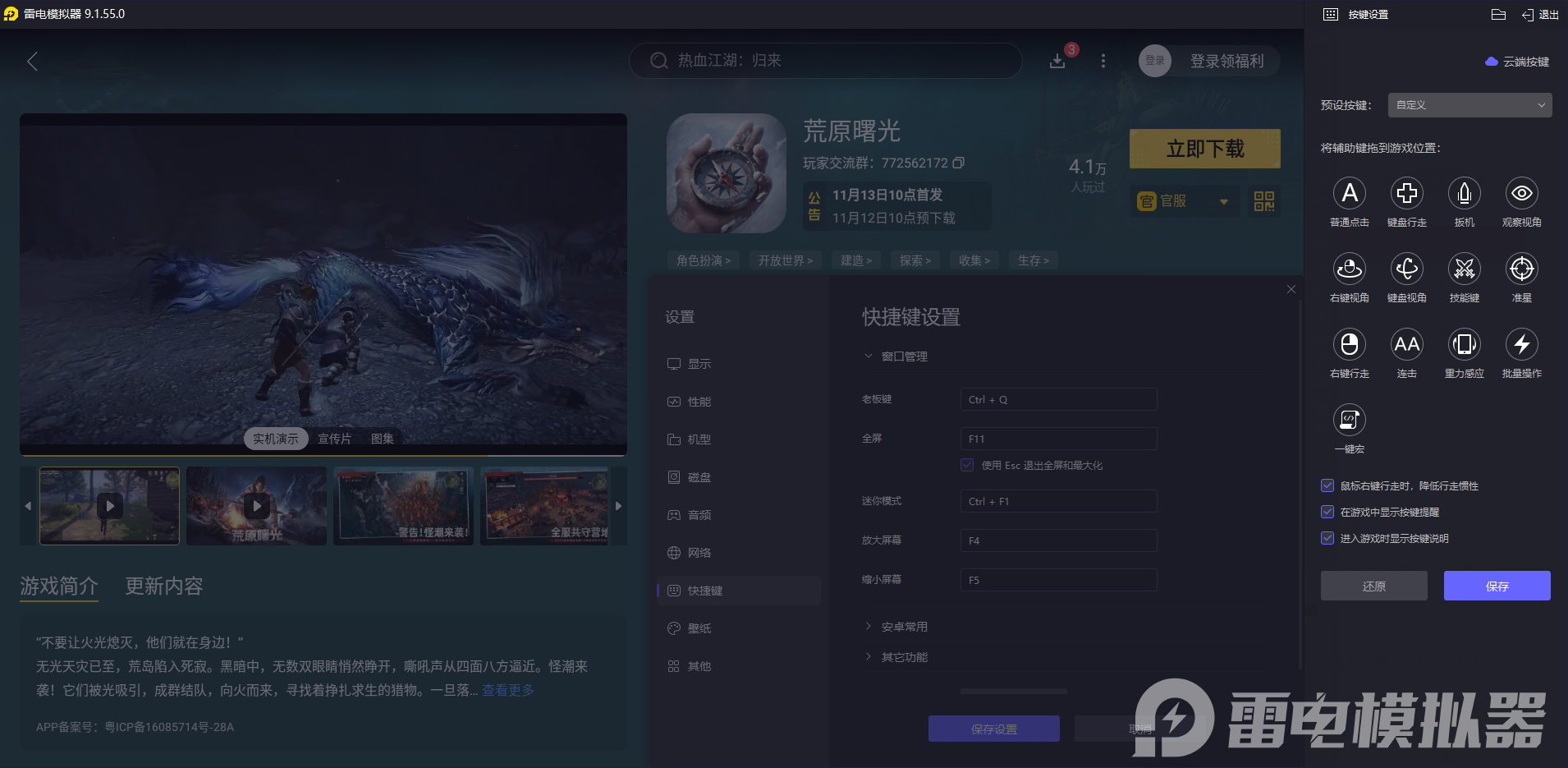Screen dimensions: 1568x768
Task: Close the settings dialog
Action: click(x=1291, y=289)
